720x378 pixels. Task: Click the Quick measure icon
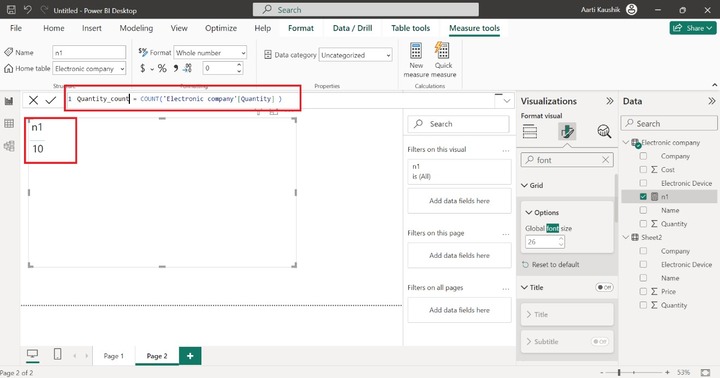click(x=443, y=60)
